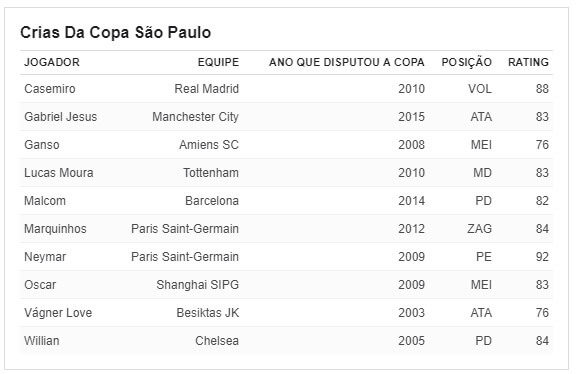577x374 pixels.
Task: Click Neymar's rating value 92
Action: click(542, 257)
